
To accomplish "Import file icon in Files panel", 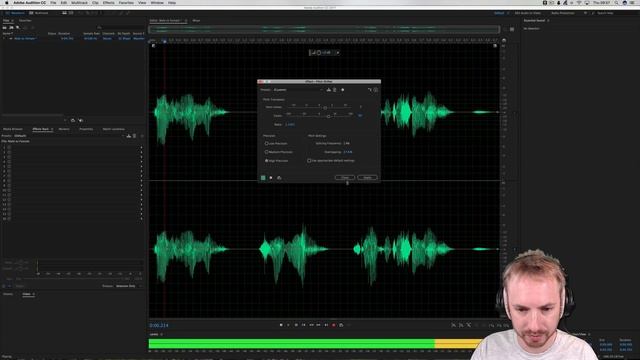I will (x=11, y=27).
